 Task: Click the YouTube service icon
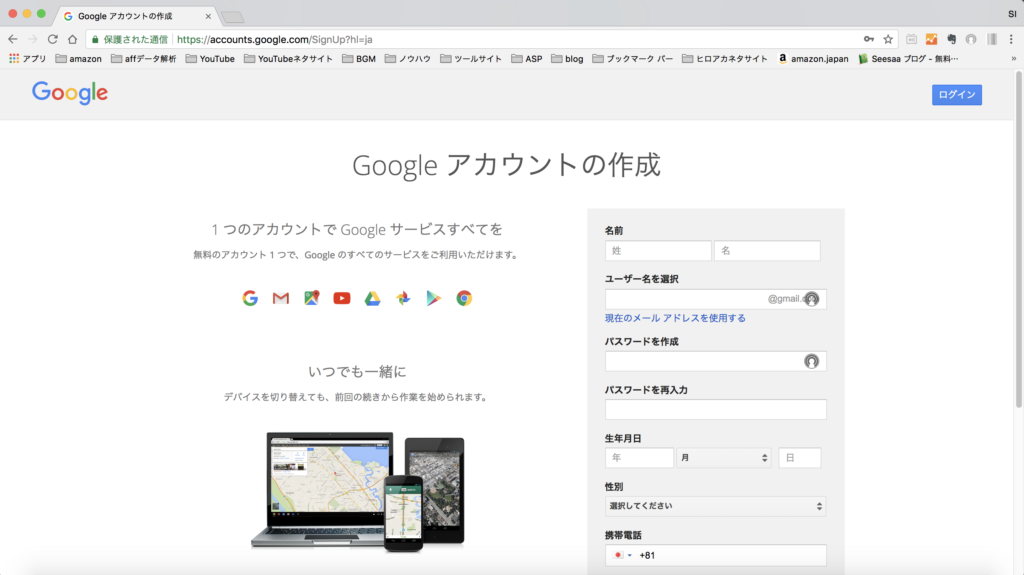pos(342,298)
